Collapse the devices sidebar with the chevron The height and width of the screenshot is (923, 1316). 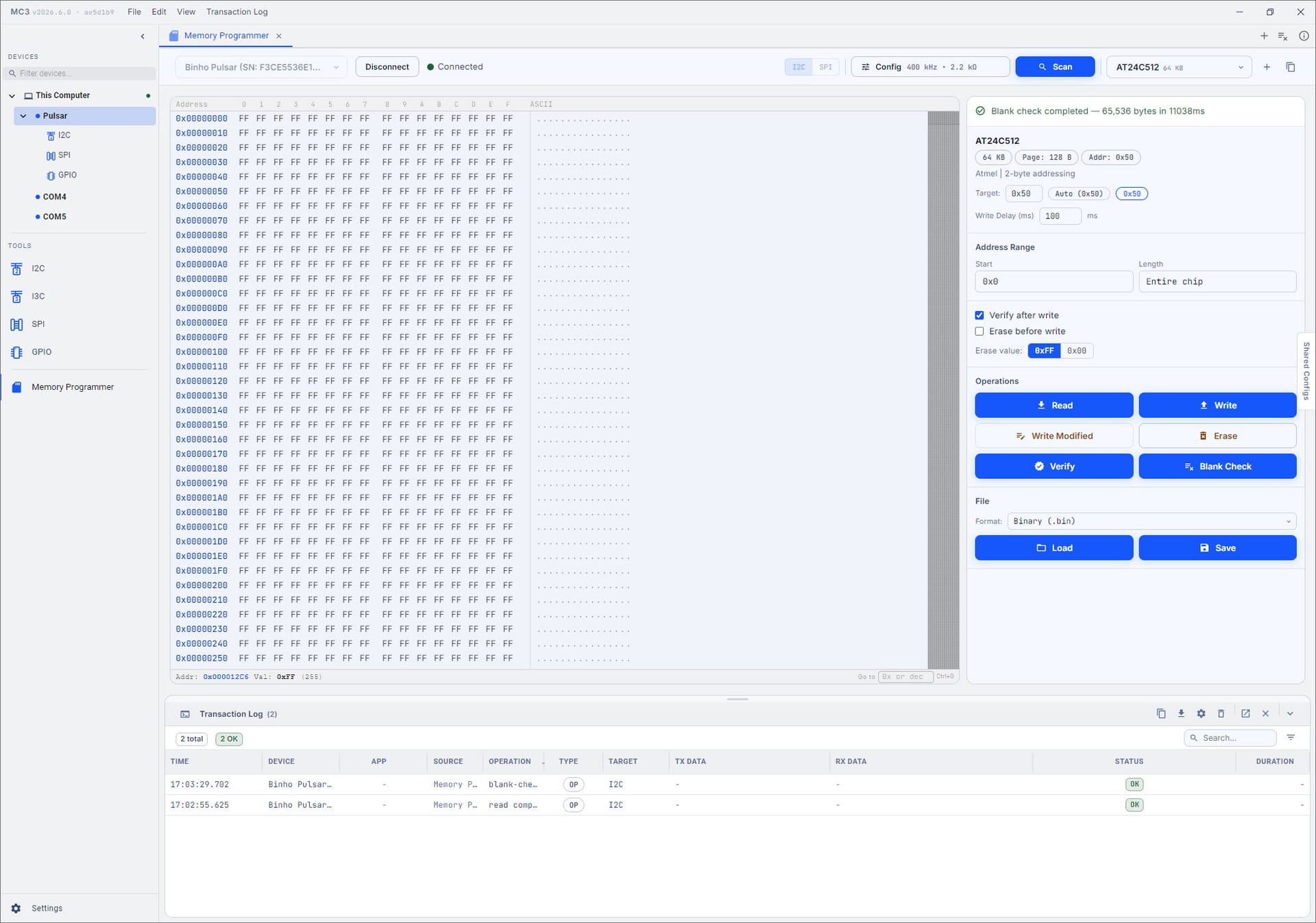(143, 36)
